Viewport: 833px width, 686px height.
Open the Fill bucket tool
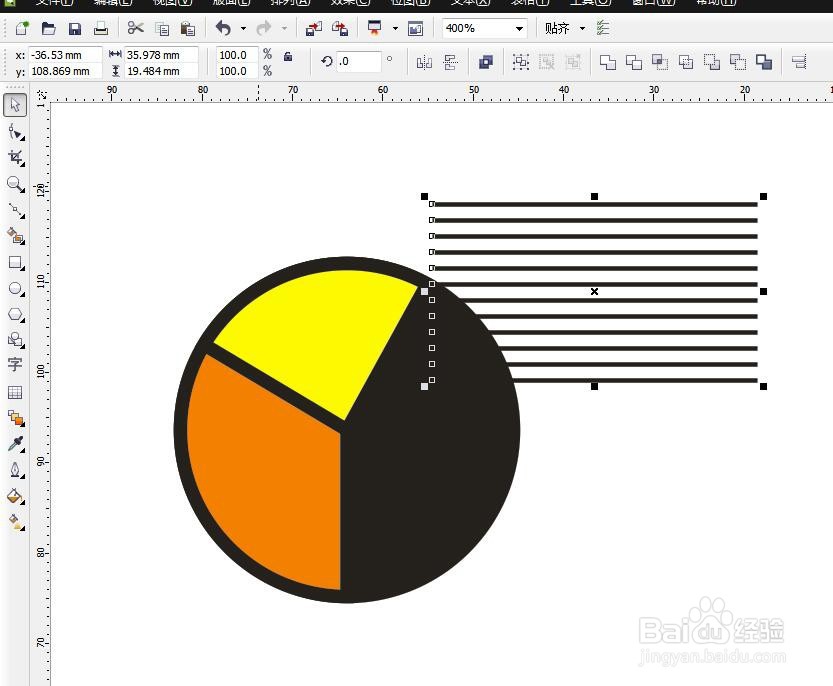(15, 496)
